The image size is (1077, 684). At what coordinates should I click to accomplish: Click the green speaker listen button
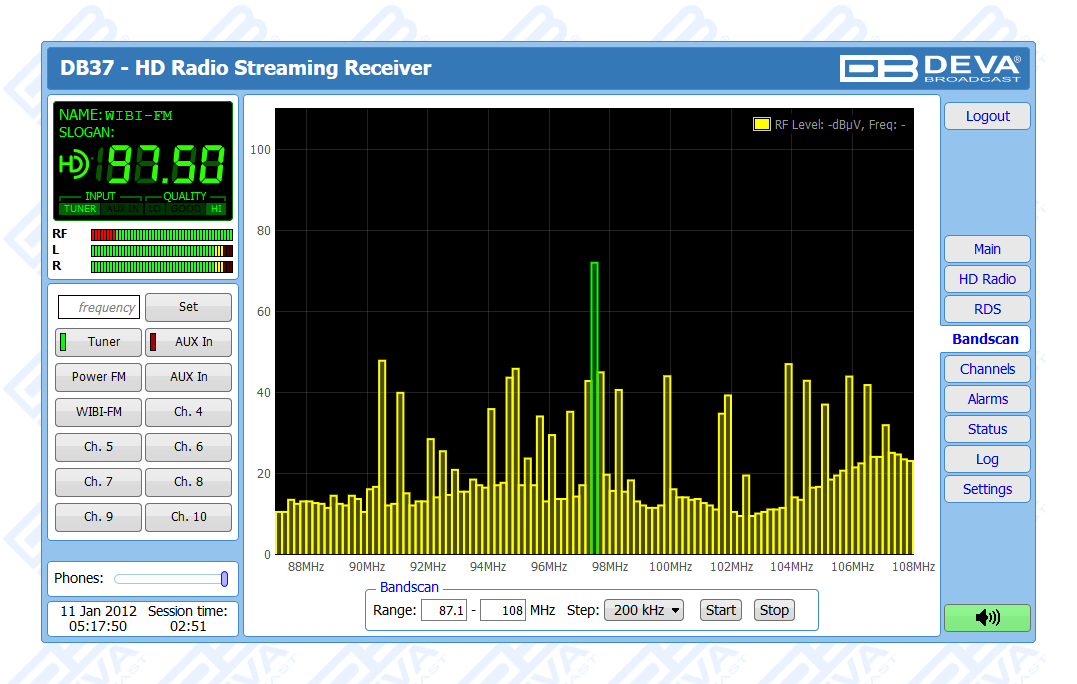click(986, 618)
